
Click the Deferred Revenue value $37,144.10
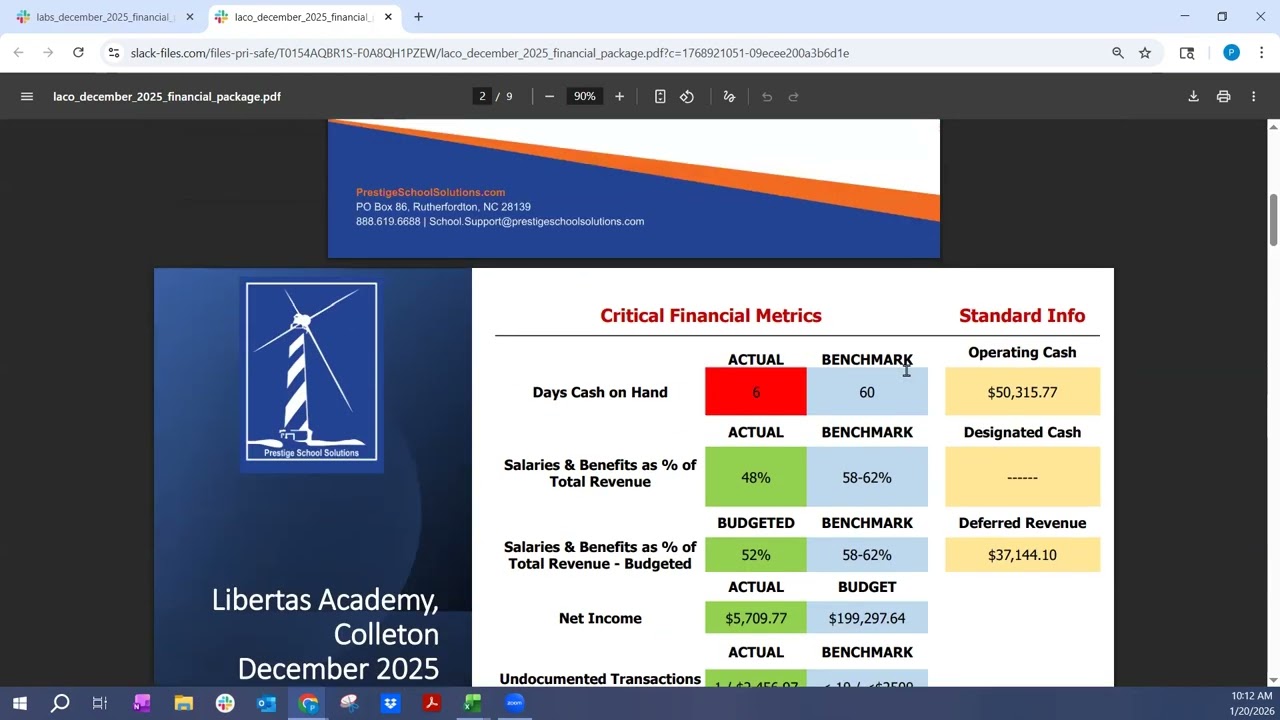click(x=1022, y=555)
